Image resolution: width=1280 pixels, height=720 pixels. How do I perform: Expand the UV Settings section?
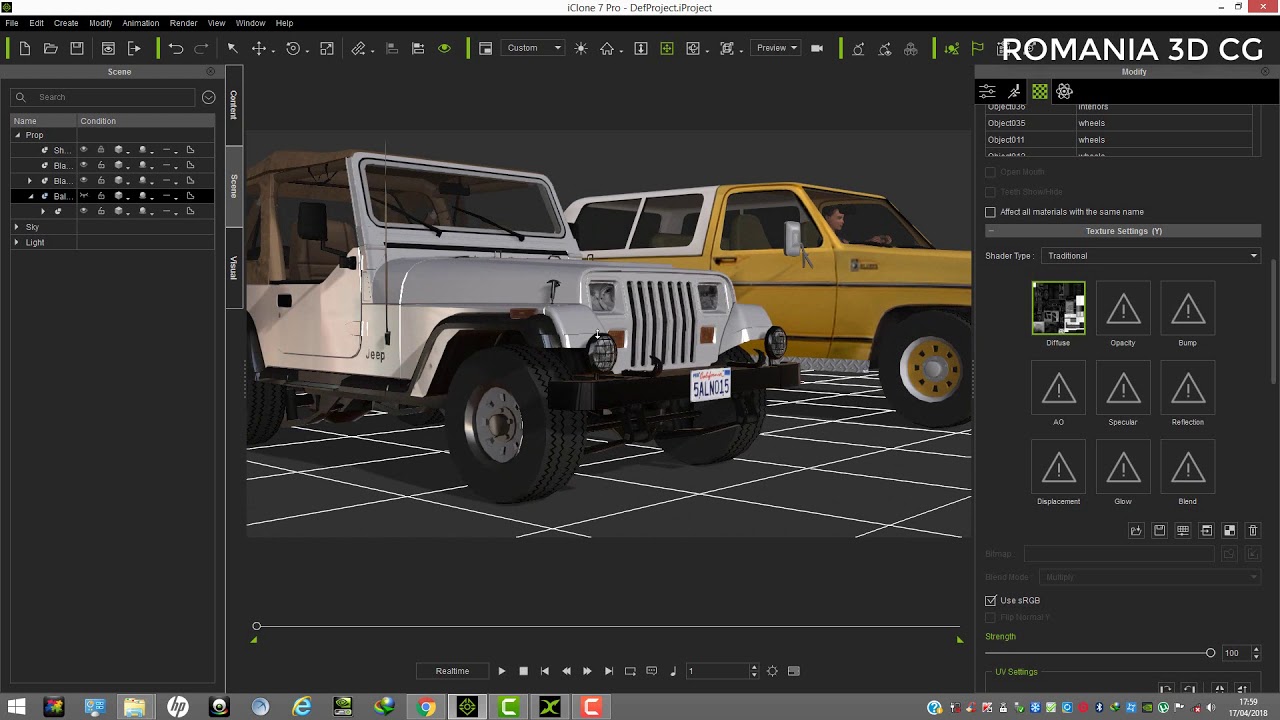[x=1016, y=672]
